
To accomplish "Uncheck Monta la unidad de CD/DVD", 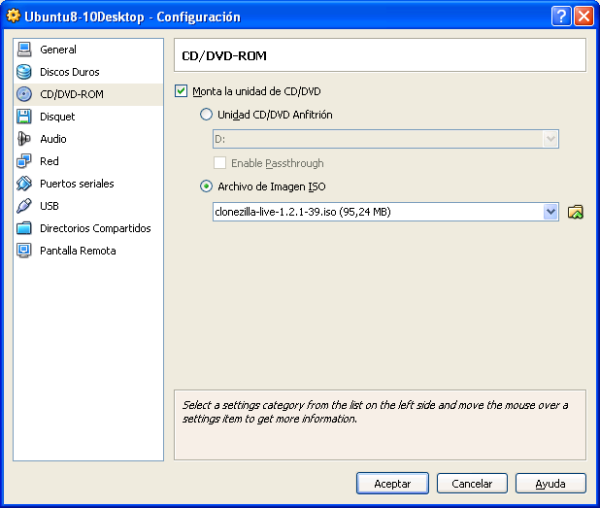I will click(181, 91).
